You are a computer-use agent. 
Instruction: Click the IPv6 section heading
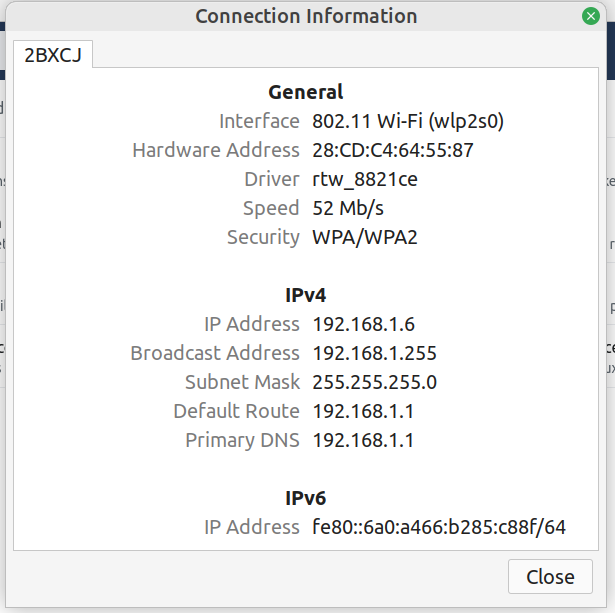(x=306, y=498)
